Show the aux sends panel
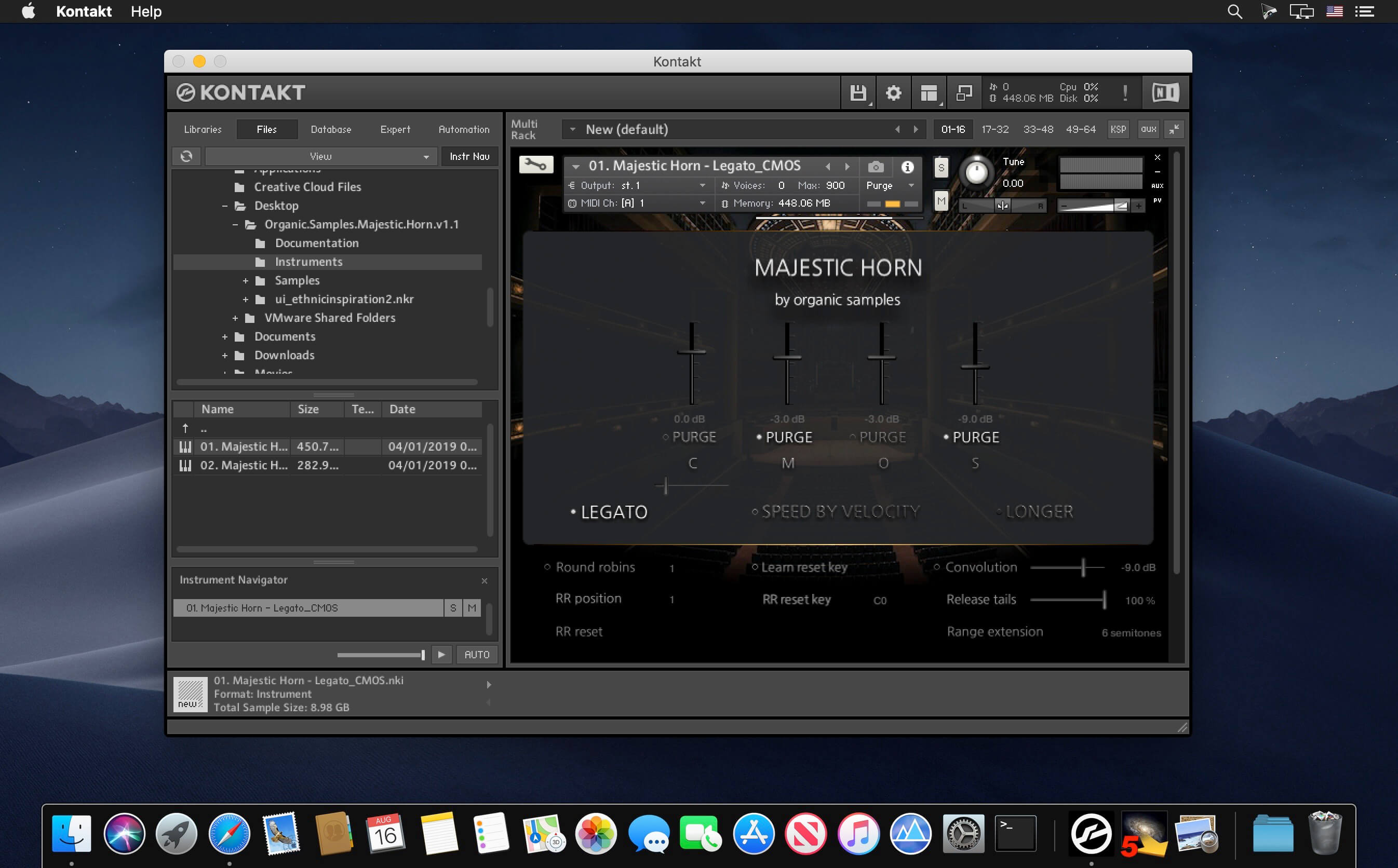This screenshot has height=868, width=1398. (1148, 129)
